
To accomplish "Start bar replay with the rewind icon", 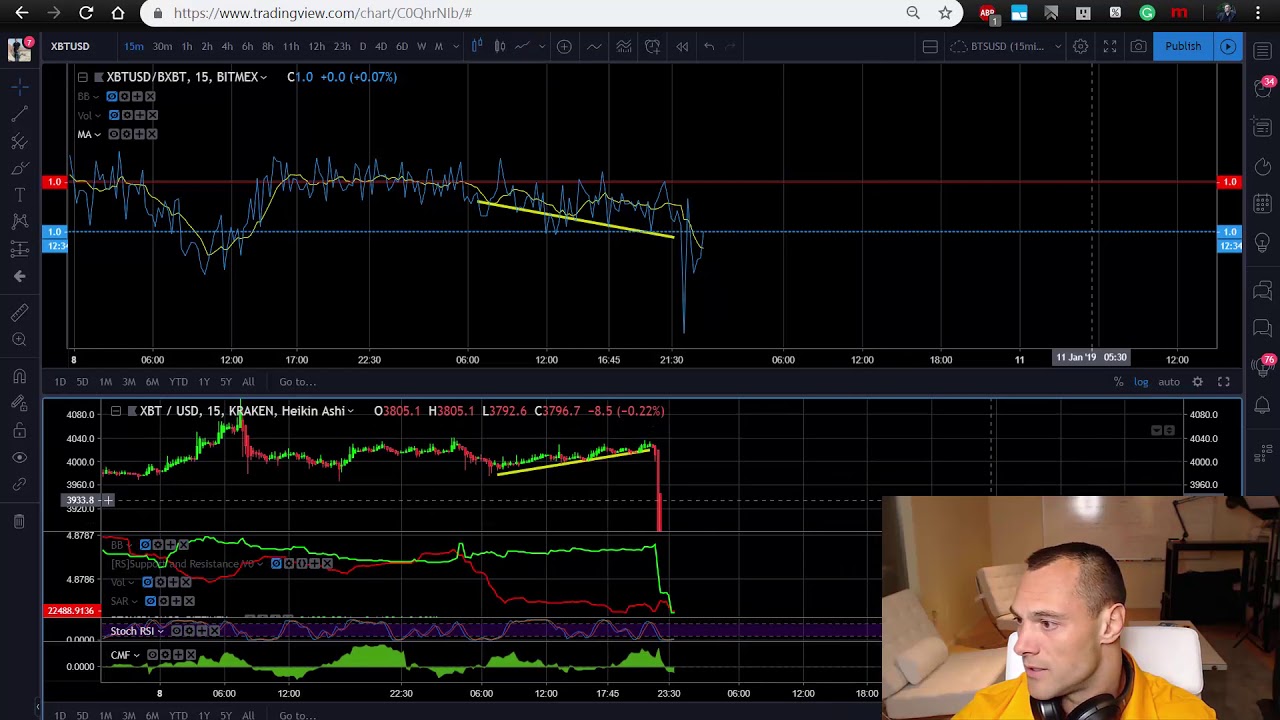I will point(682,46).
